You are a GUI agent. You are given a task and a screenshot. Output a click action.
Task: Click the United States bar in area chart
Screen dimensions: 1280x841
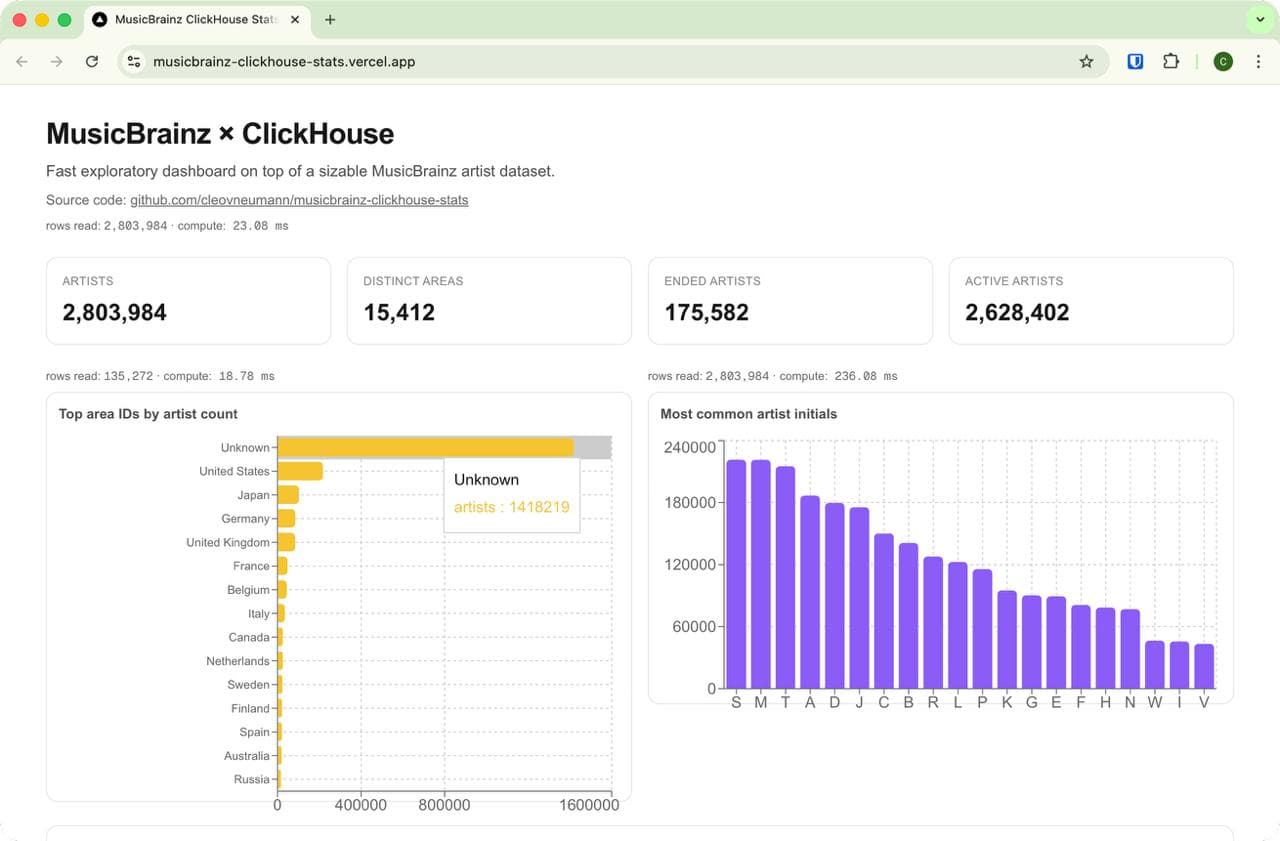pyautogui.click(x=299, y=470)
